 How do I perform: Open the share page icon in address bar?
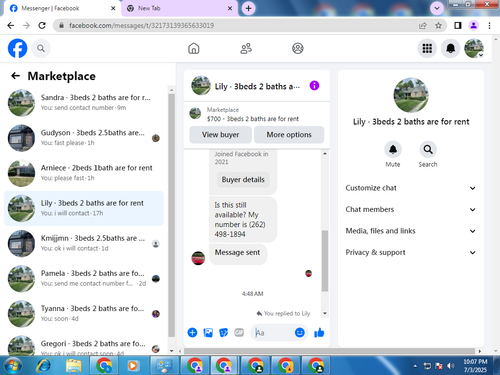[x=423, y=25]
